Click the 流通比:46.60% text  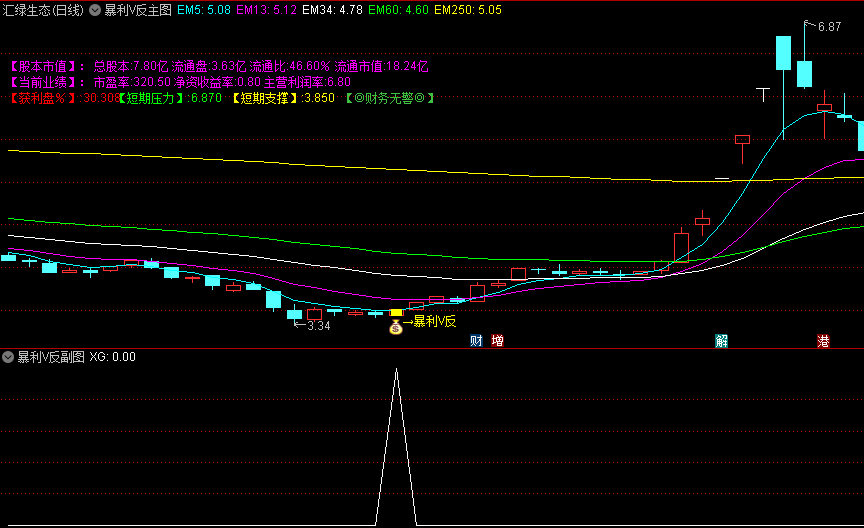pos(289,67)
